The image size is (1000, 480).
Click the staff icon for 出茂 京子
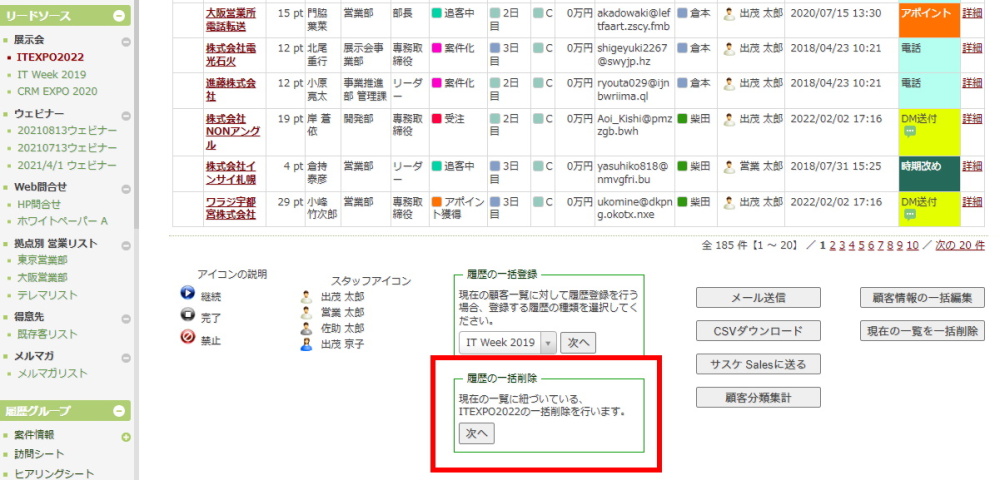click(307, 344)
